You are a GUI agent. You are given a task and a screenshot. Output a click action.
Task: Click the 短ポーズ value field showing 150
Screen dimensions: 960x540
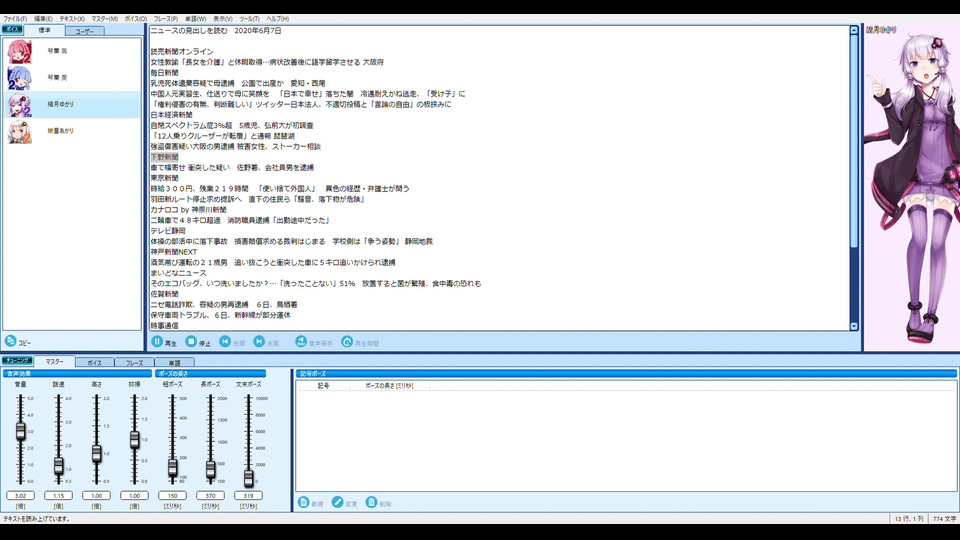point(172,495)
